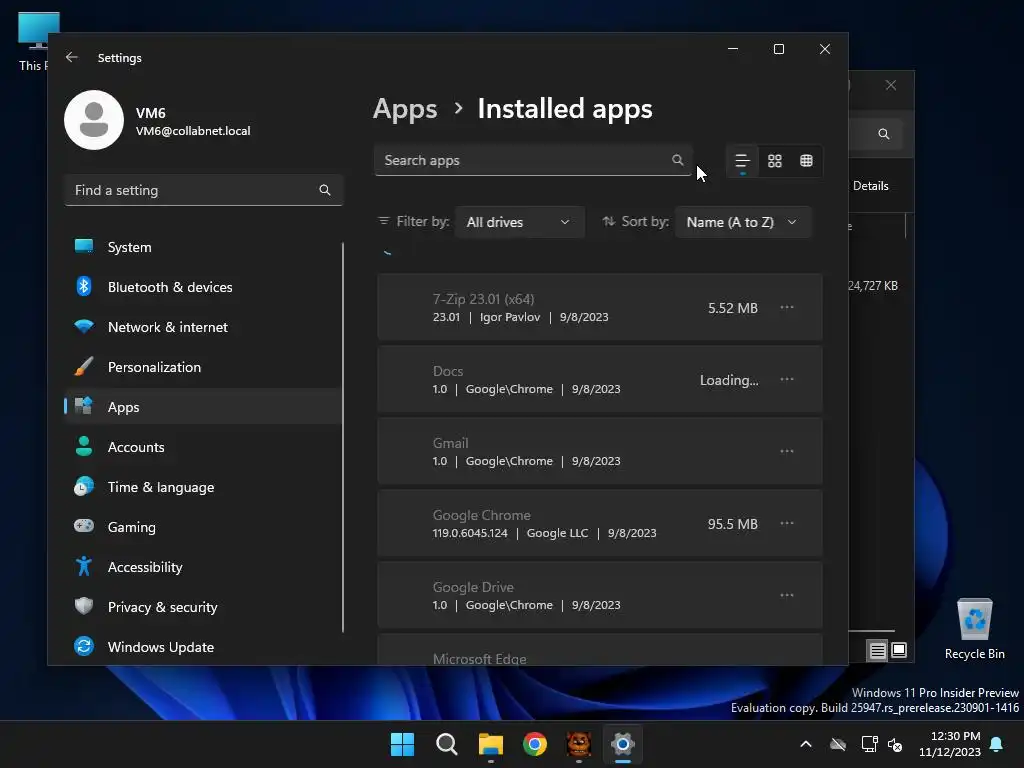Click the Find a setting field
Image resolution: width=1024 pixels, height=768 pixels.
(x=204, y=190)
